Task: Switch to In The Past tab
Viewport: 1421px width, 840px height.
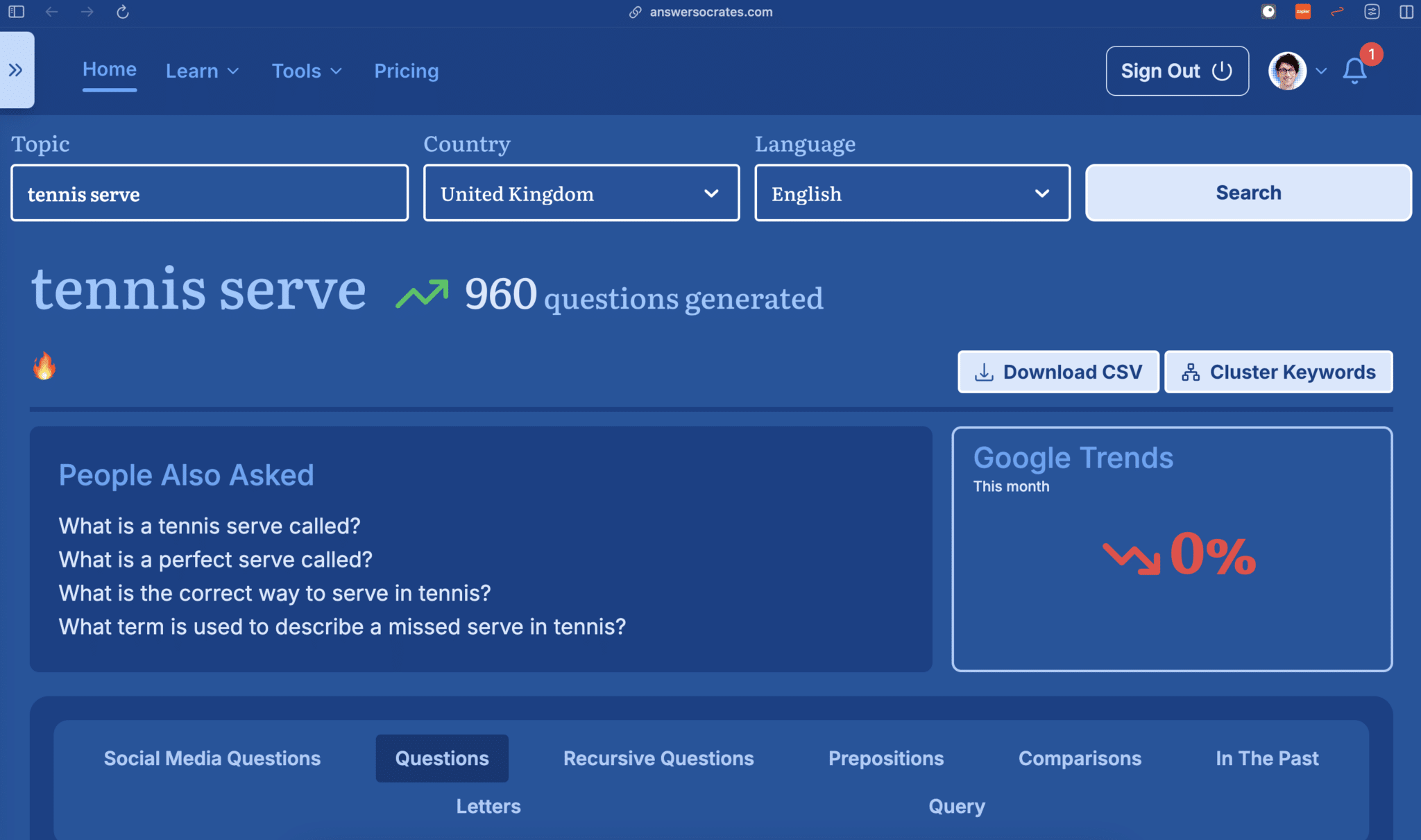Action: [x=1267, y=758]
